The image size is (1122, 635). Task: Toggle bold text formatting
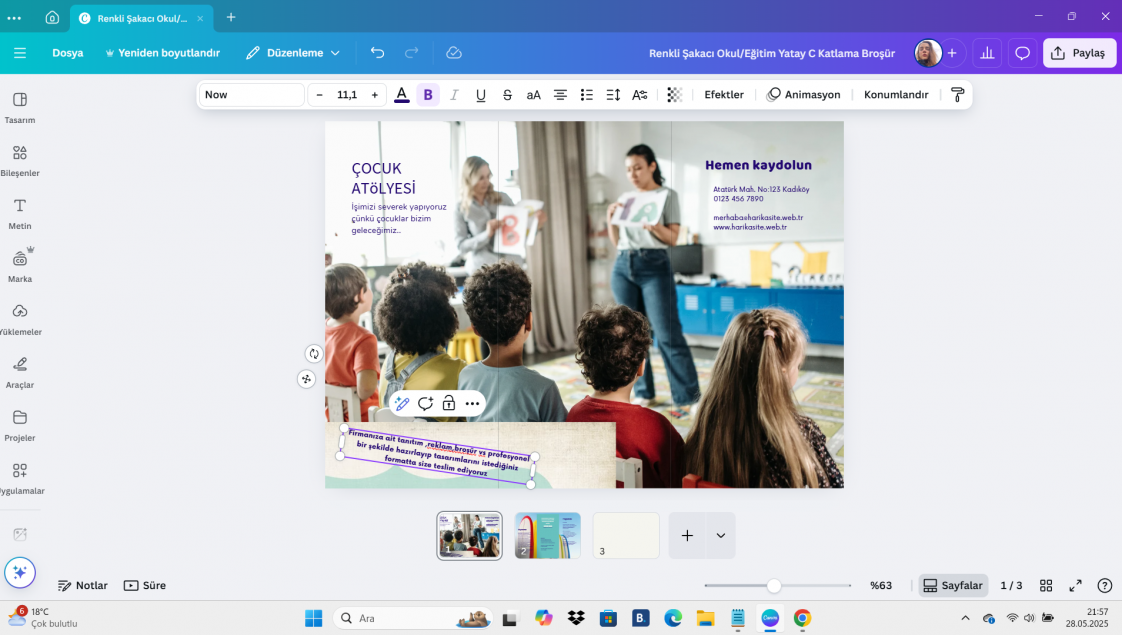pos(428,95)
